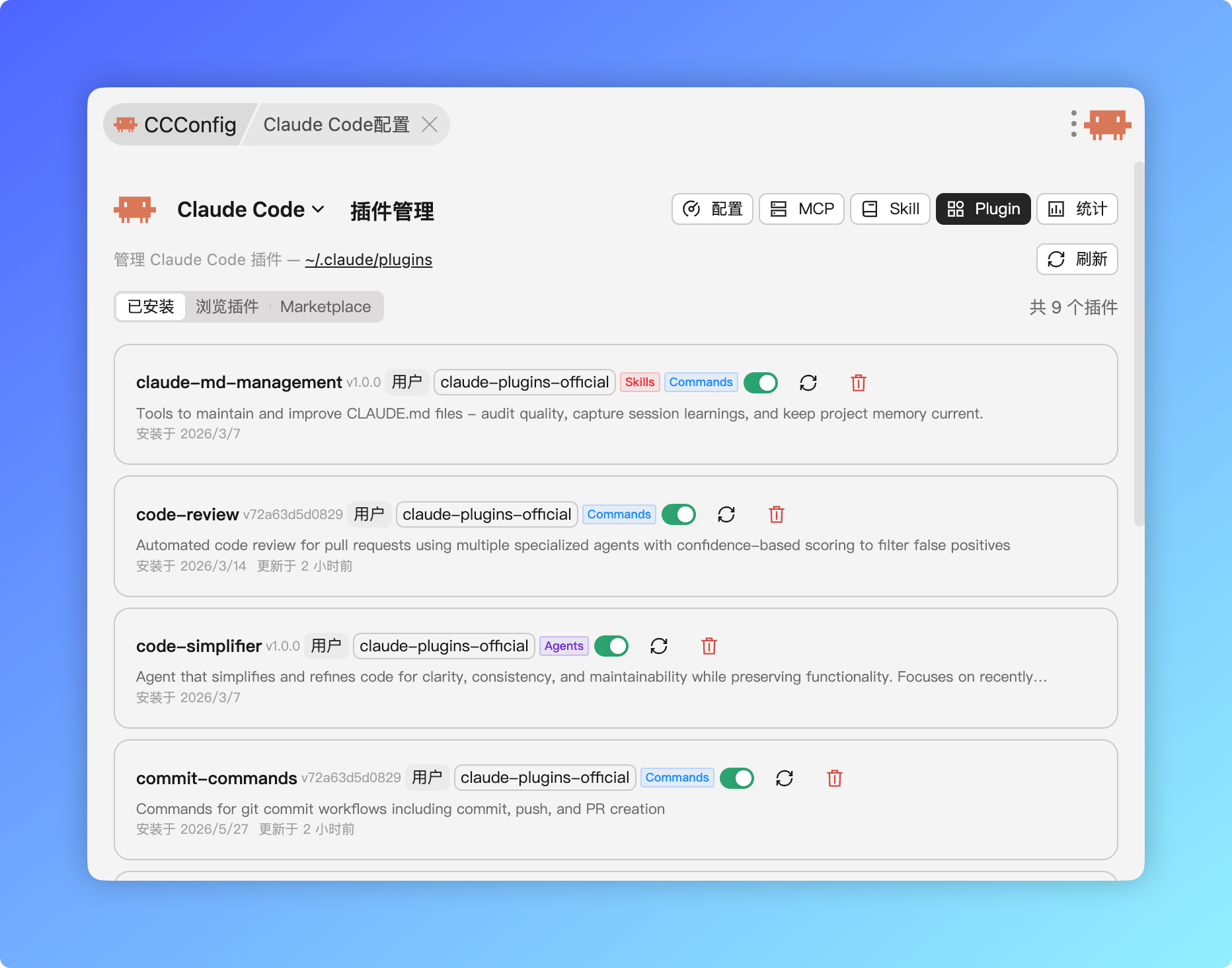Select the 已安装 installed tab
This screenshot has height=968, width=1232.
click(x=151, y=307)
